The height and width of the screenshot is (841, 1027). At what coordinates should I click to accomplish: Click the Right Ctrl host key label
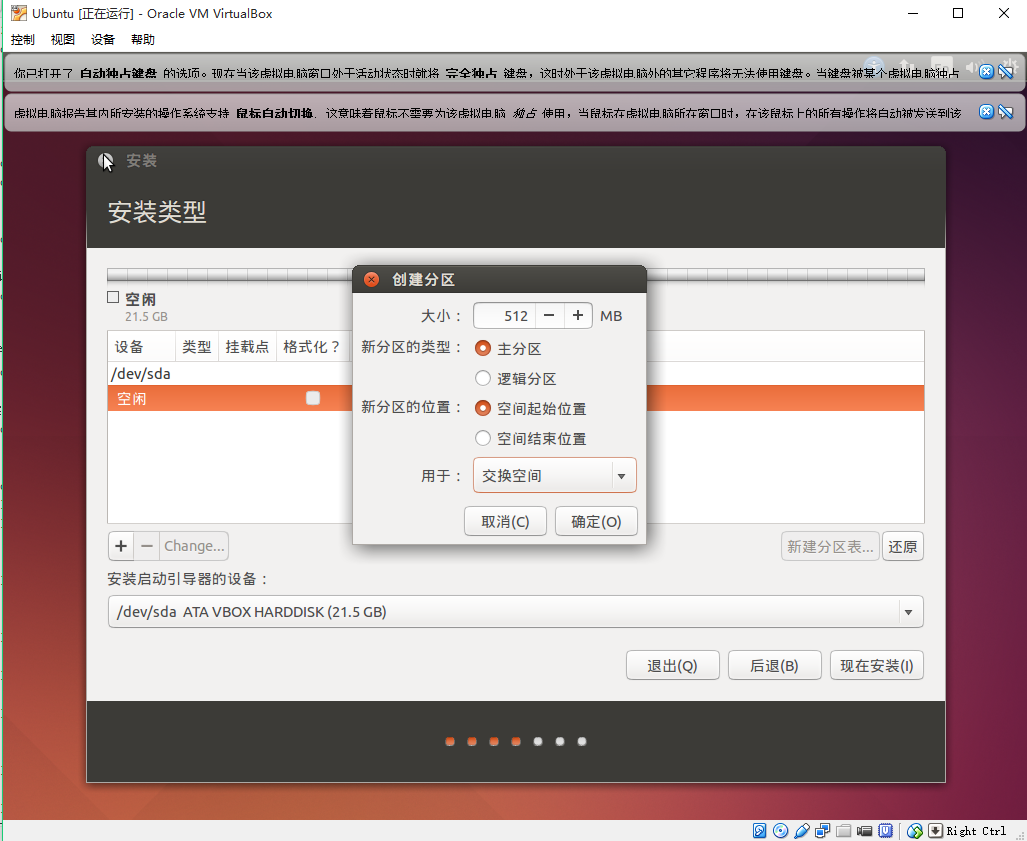976,831
